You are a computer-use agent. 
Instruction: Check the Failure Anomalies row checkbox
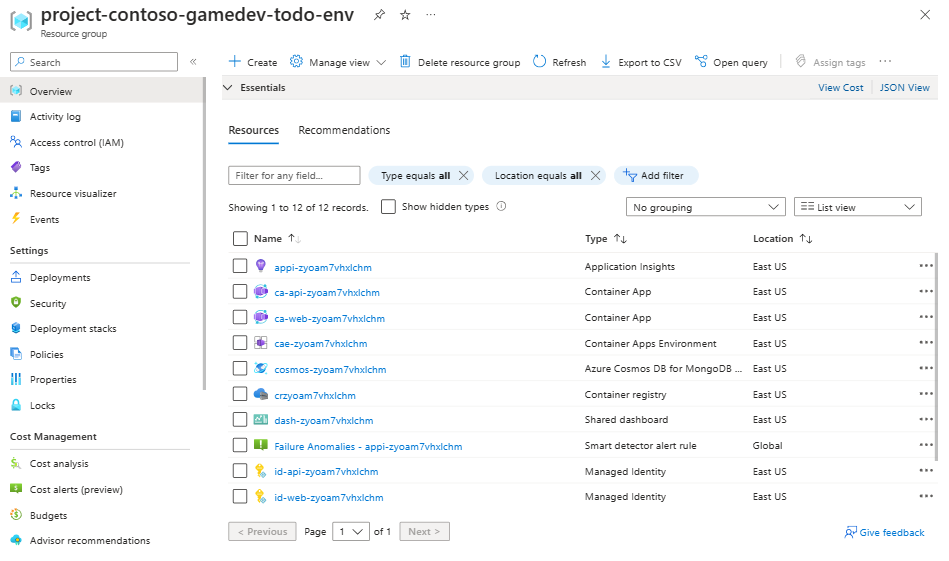240,445
